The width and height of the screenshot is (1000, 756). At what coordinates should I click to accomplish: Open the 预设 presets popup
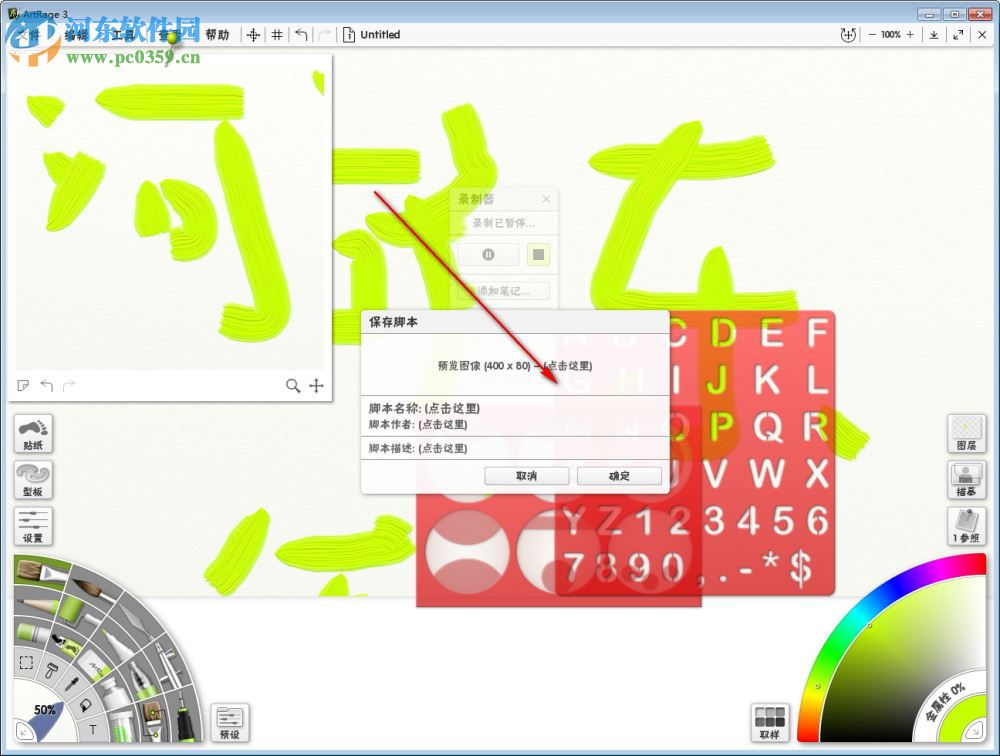coord(230,722)
